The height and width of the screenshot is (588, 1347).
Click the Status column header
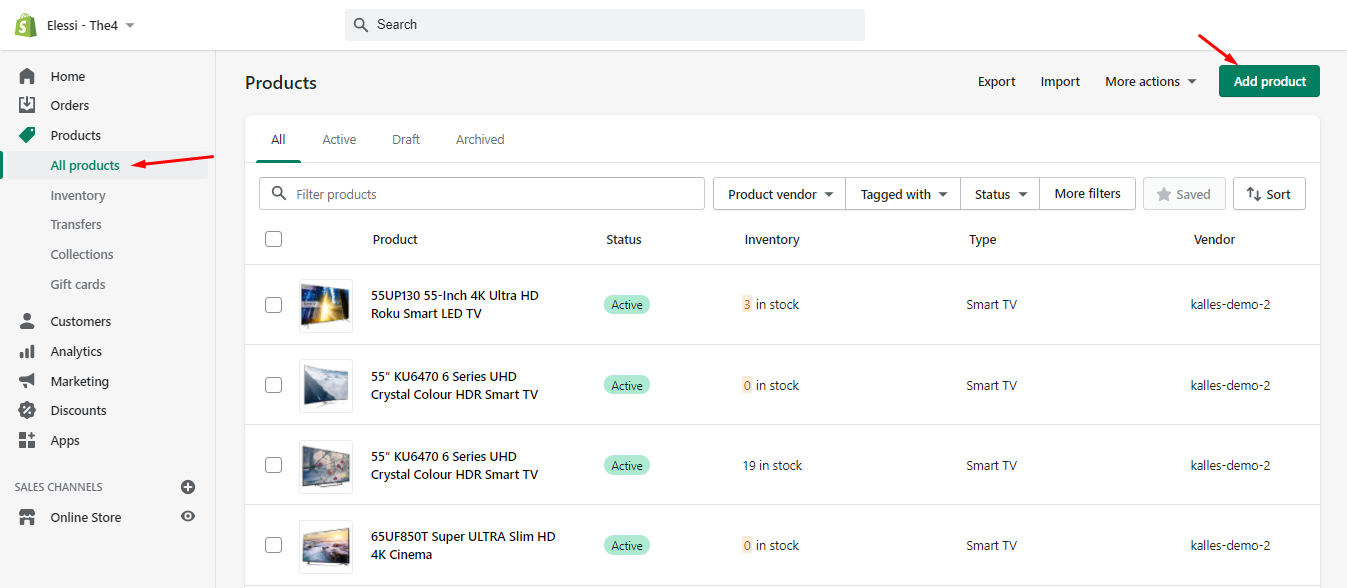624,239
